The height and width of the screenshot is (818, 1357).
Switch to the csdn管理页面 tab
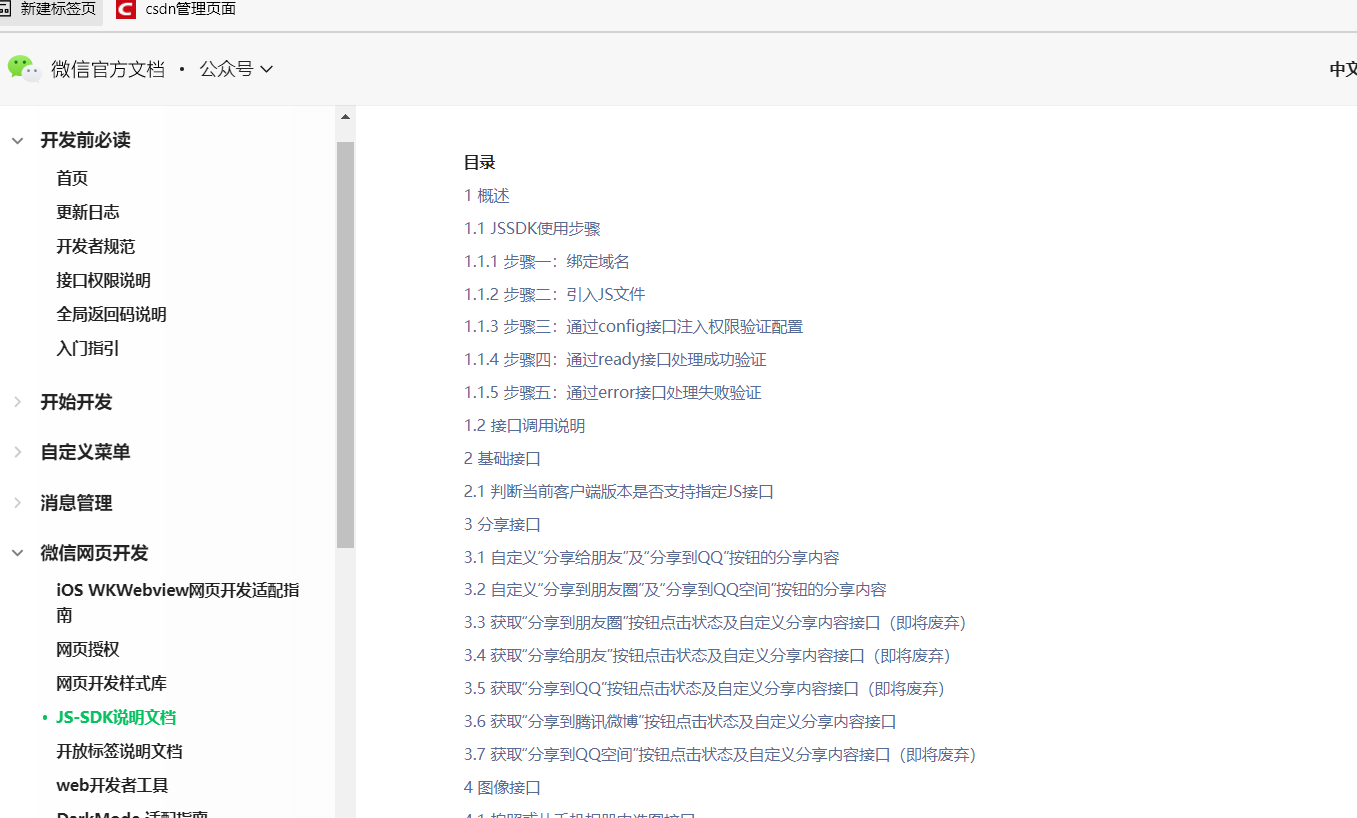pyautogui.click(x=191, y=9)
